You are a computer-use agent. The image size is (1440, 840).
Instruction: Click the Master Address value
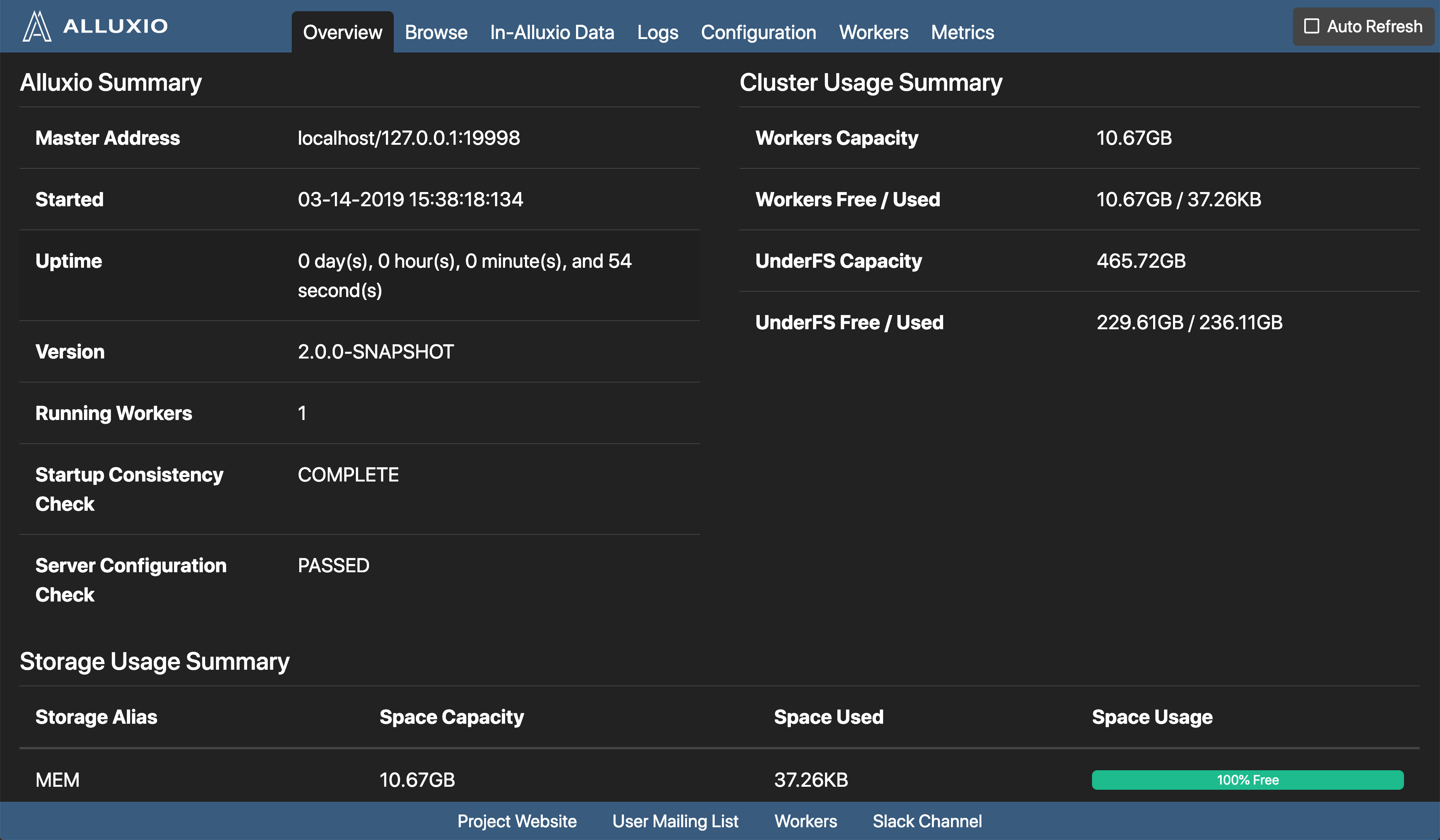pyautogui.click(x=409, y=138)
